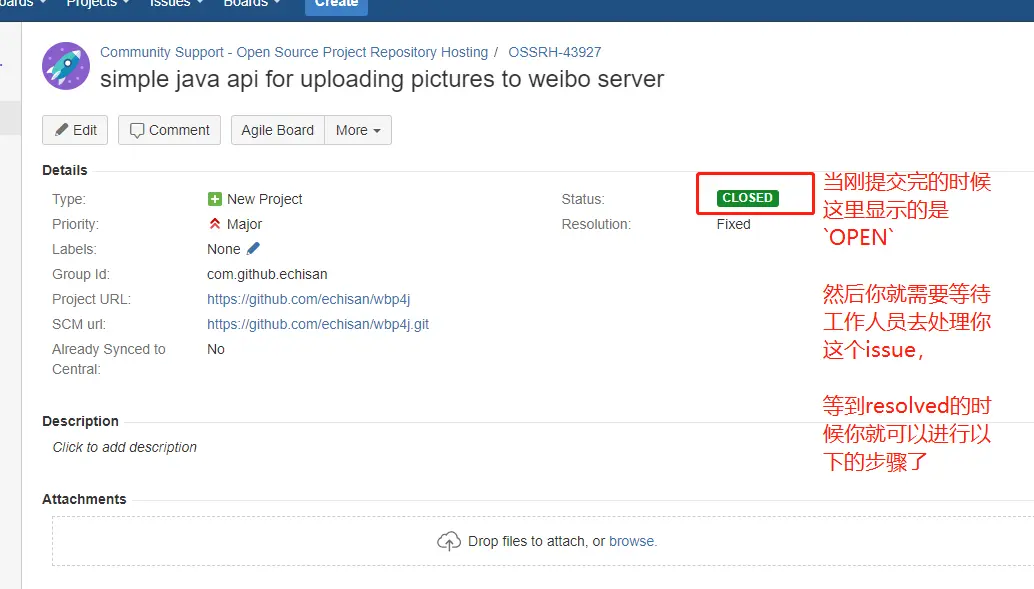Click the Major priority text
Image resolution: width=1034 pixels, height=589 pixels.
point(244,224)
